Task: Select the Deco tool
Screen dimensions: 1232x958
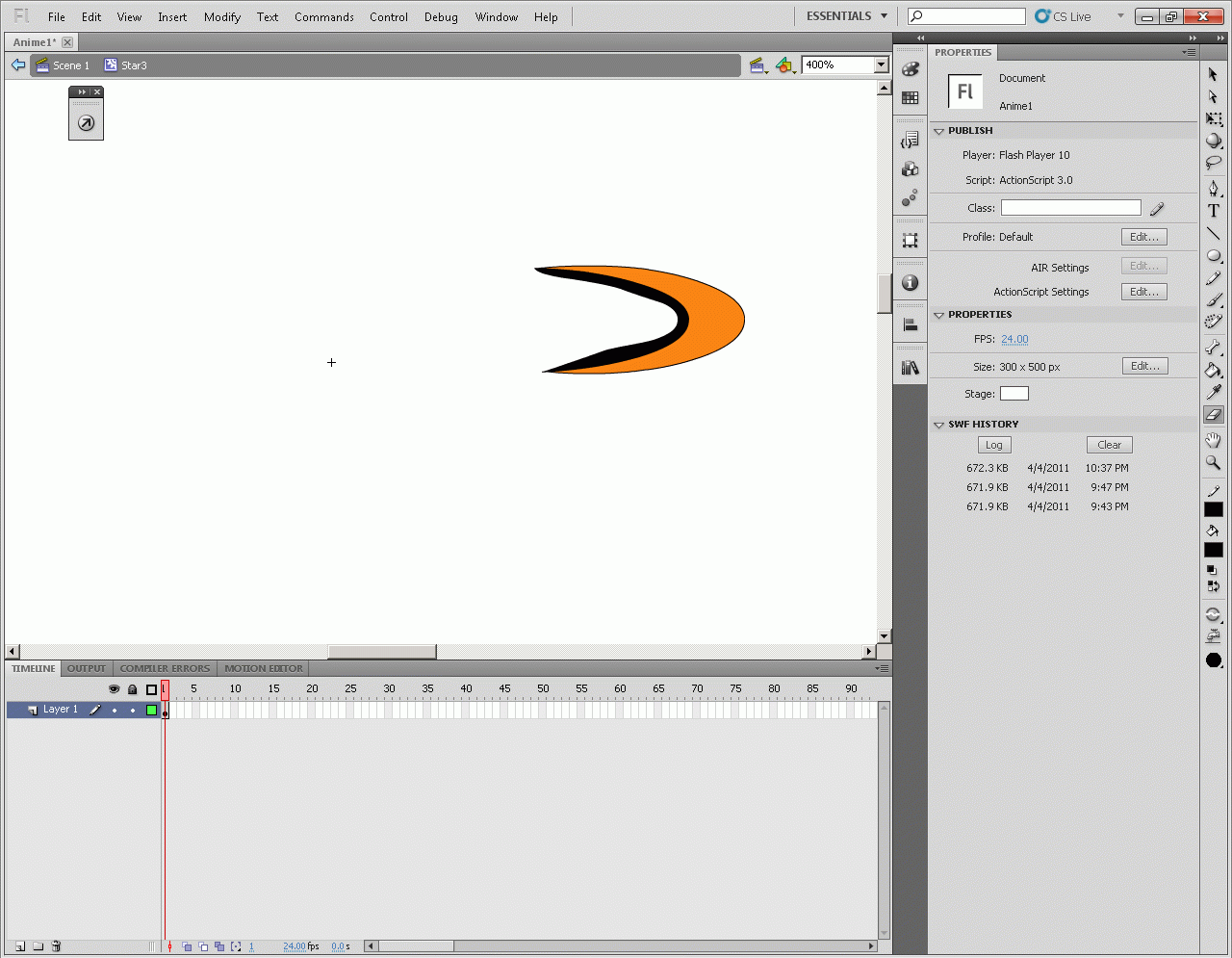Action: pyautogui.click(x=1213, y=322)
